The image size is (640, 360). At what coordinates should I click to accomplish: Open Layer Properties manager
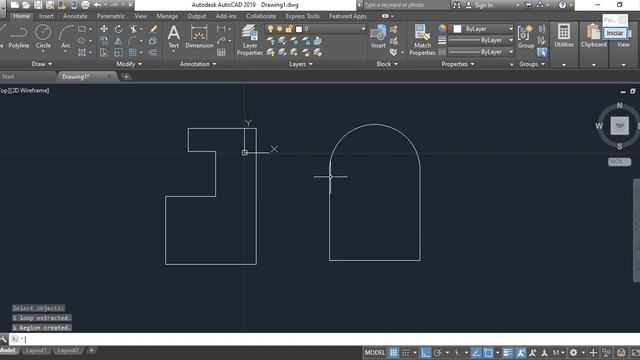(x=249, y=40)
